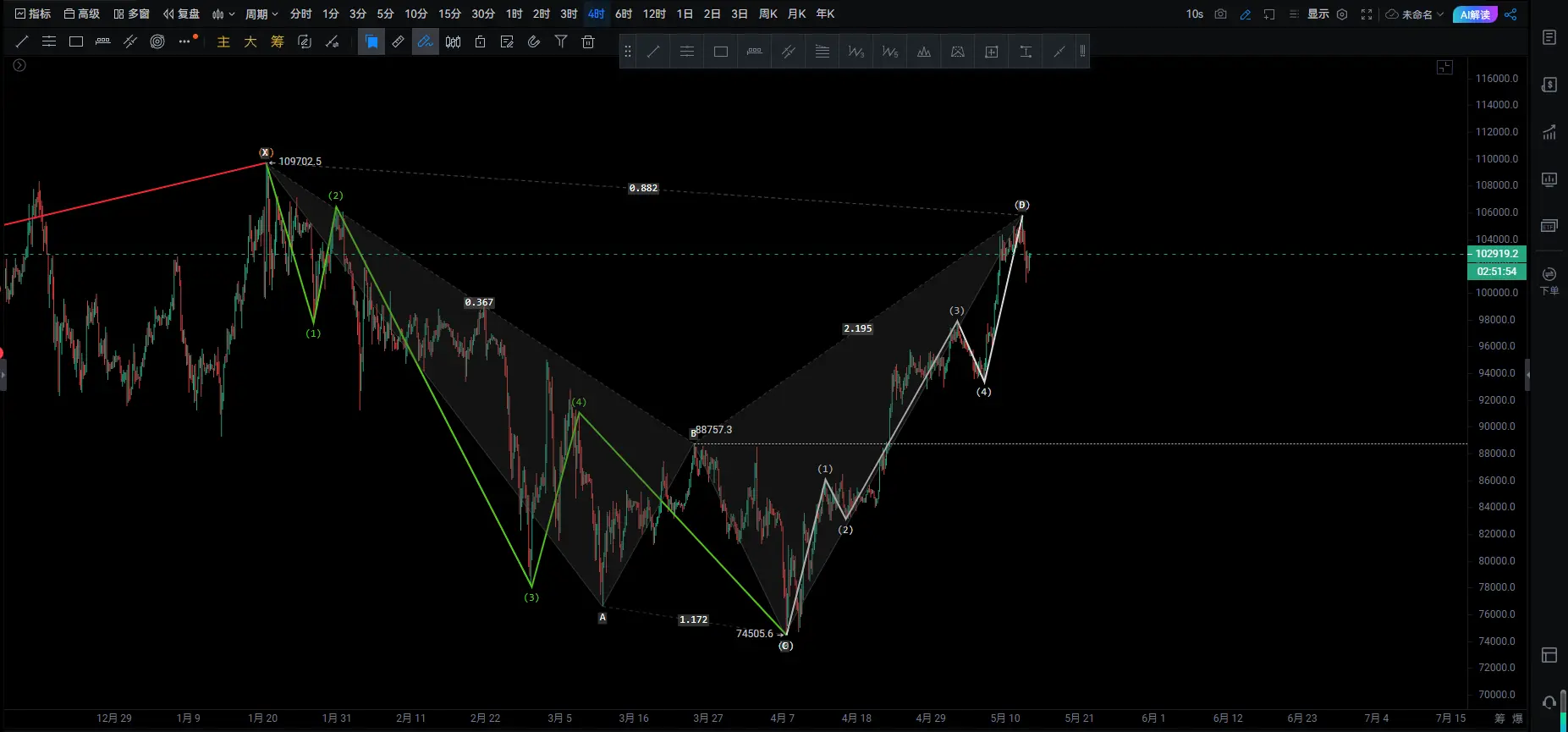This screenshot has width=1568, height=732.
Task: Select the horizontal lines tool in main toolbar
Action: (49, 41)
